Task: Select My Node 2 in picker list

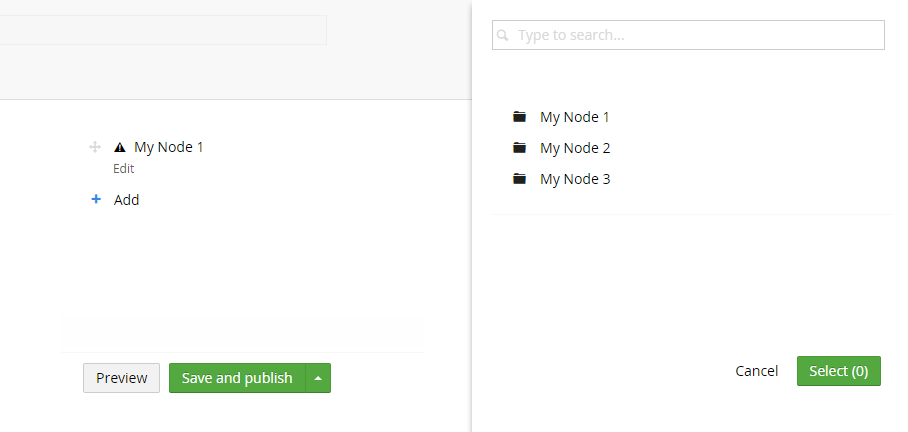Action: [575, 148]
